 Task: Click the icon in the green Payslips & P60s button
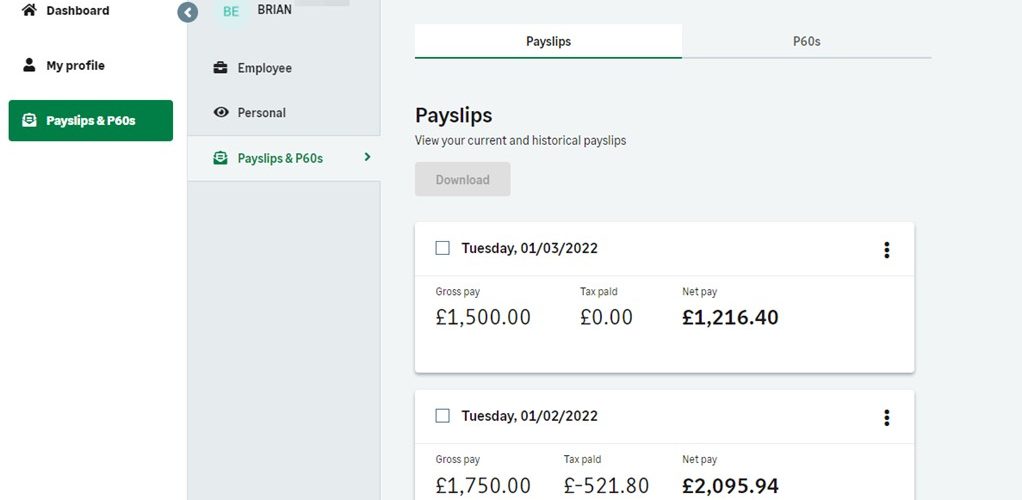click(29, 121)
